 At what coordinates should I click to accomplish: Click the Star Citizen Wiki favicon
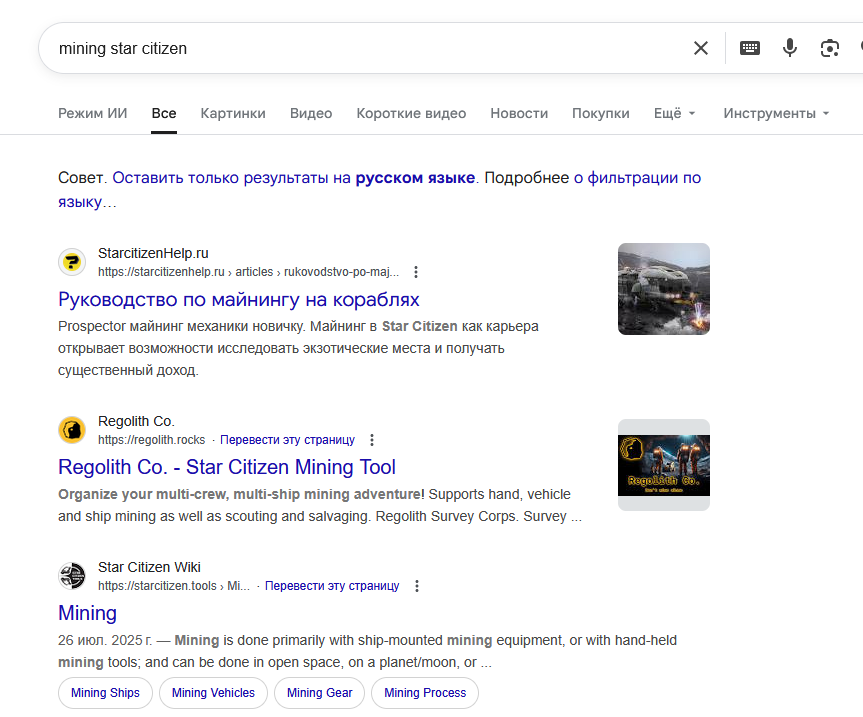tap(72, 576)
